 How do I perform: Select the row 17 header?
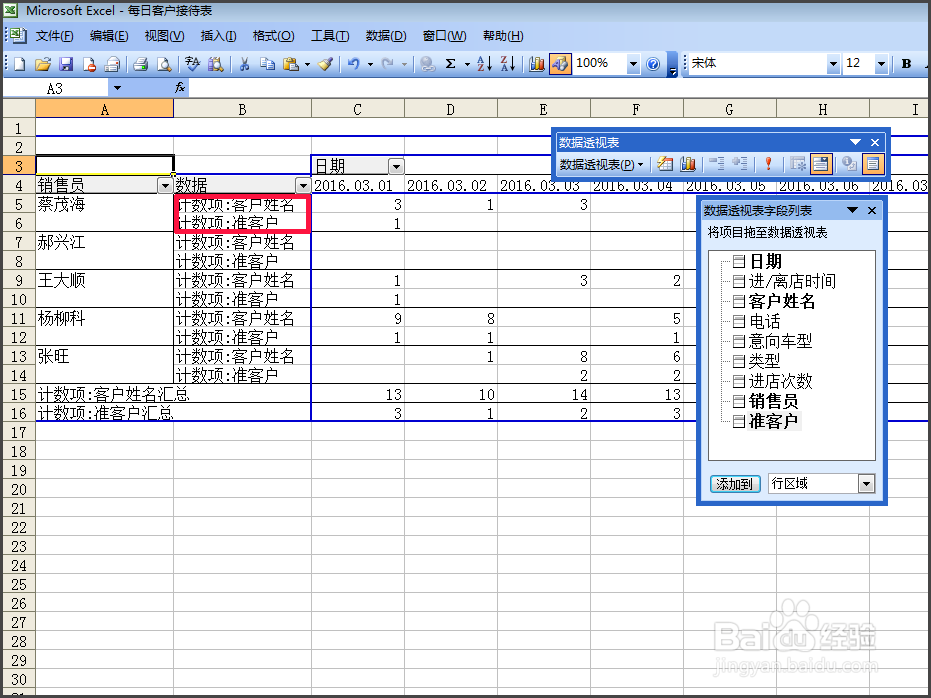coord(18,433)
